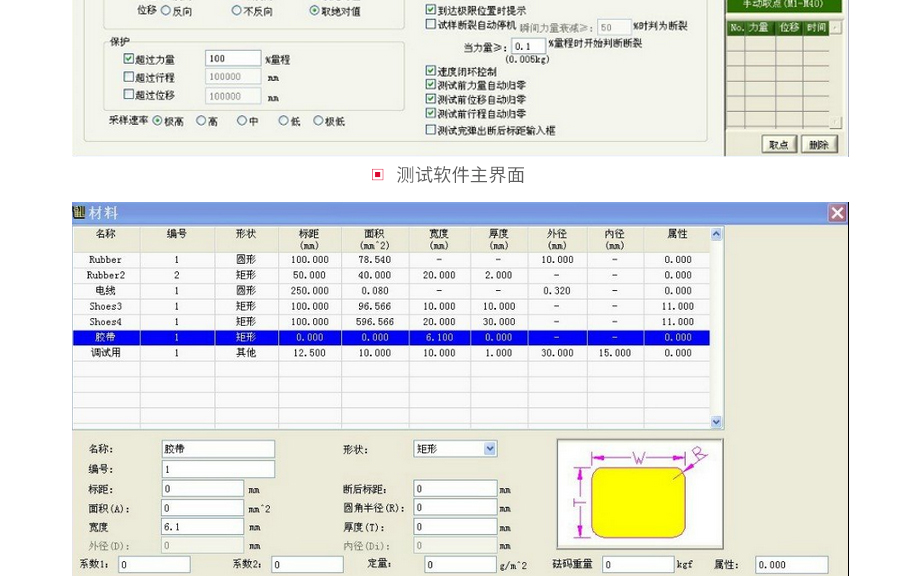This screenshot has width=920, height=576.
Task: Select the Rubber2 row in the table
Action: pos(106,275)
